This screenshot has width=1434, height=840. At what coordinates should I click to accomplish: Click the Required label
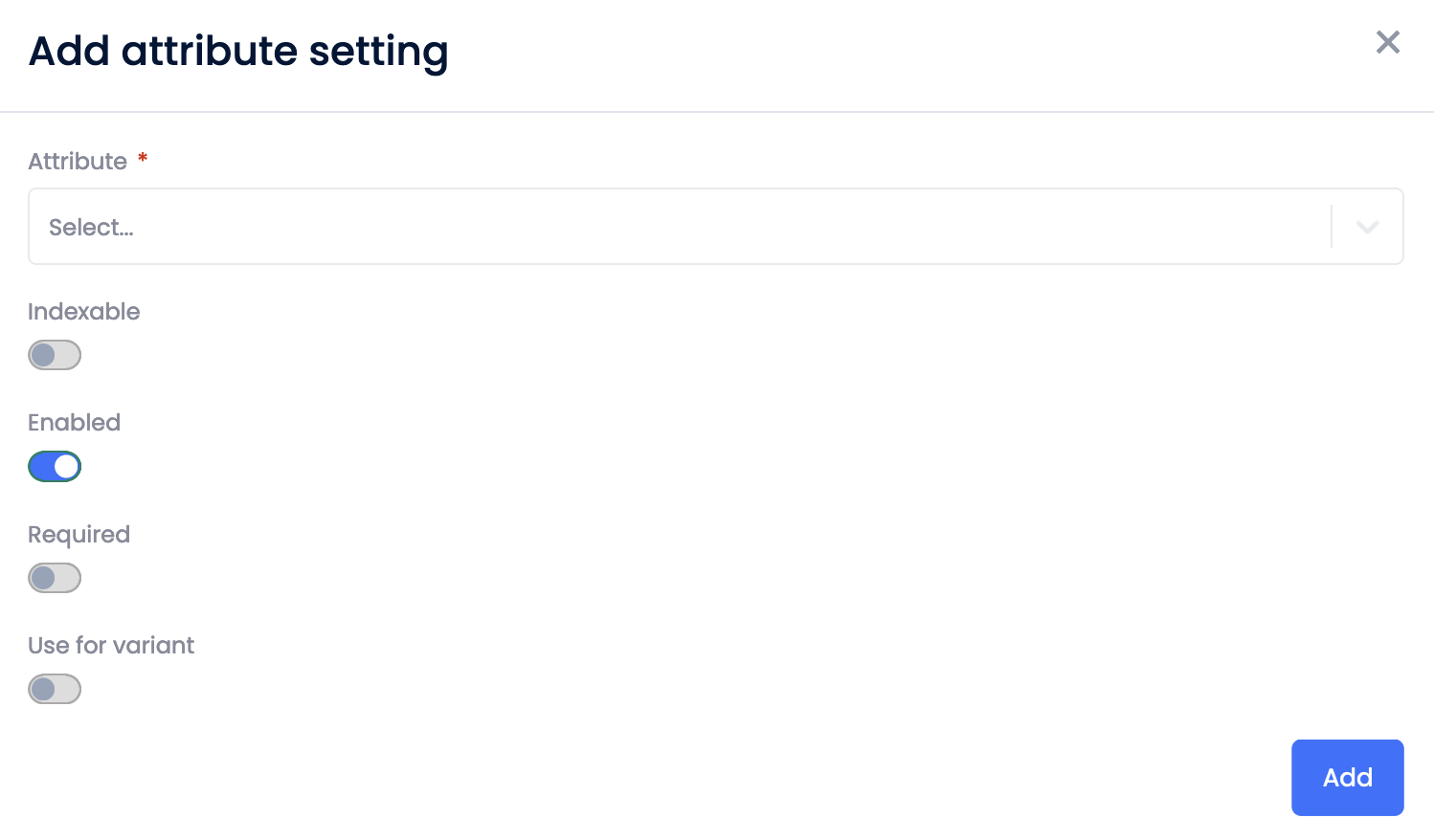(x=78, y=534)
